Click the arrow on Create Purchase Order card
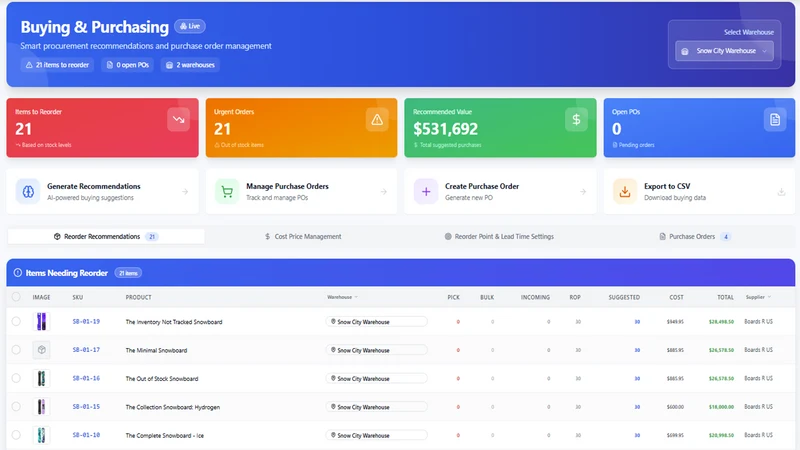 click(583, 192)
